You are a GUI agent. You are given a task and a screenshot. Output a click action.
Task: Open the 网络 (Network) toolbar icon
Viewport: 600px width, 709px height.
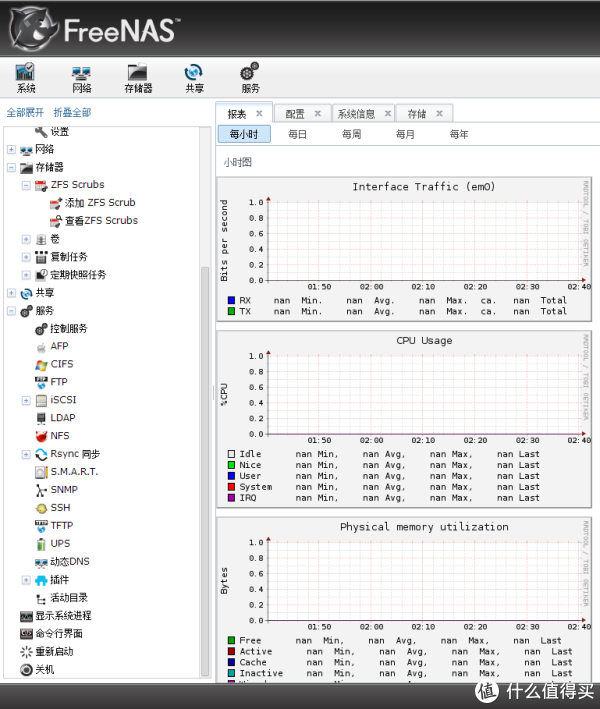coord(81,77)
